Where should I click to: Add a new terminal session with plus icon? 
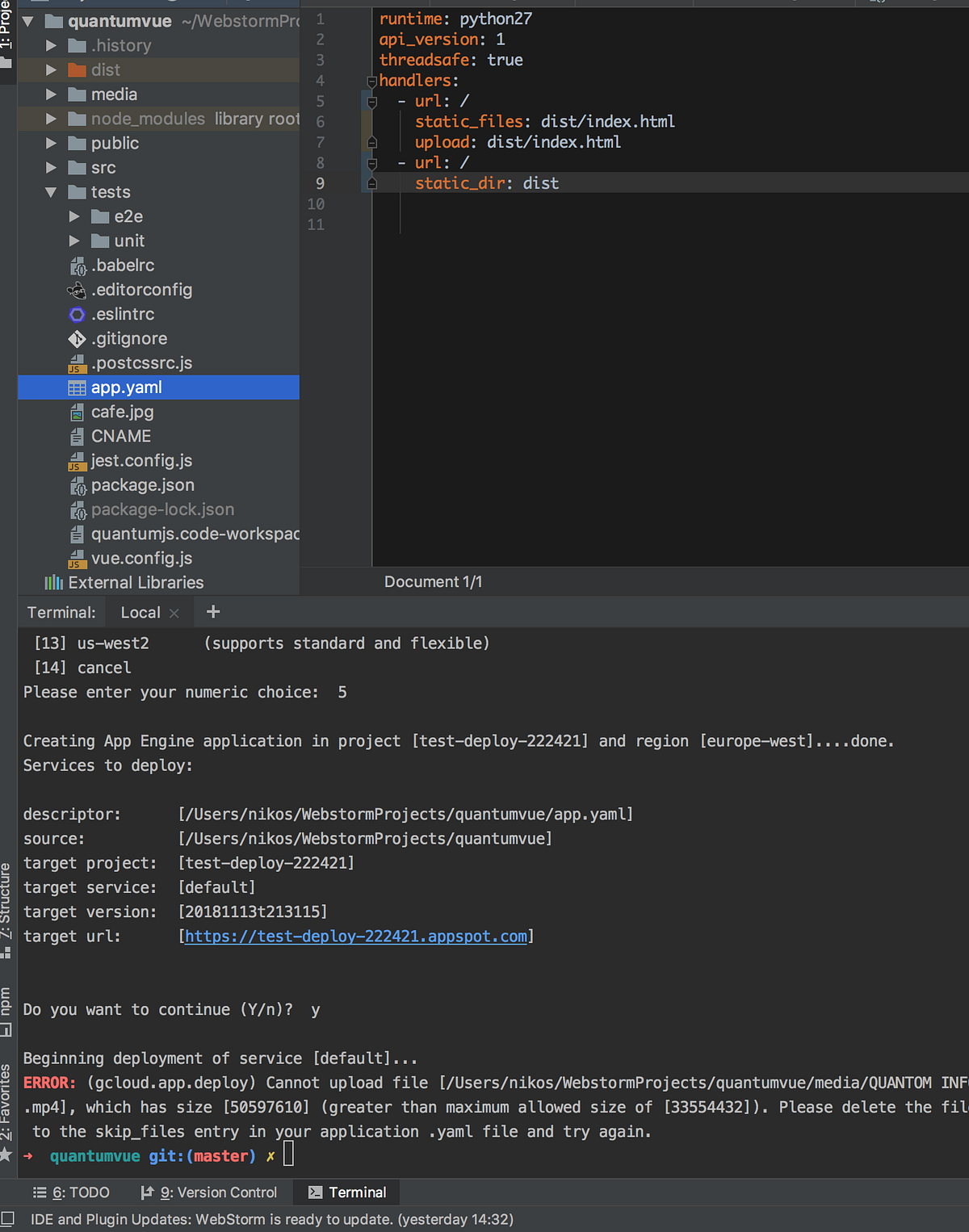click(x=212, y=611)
